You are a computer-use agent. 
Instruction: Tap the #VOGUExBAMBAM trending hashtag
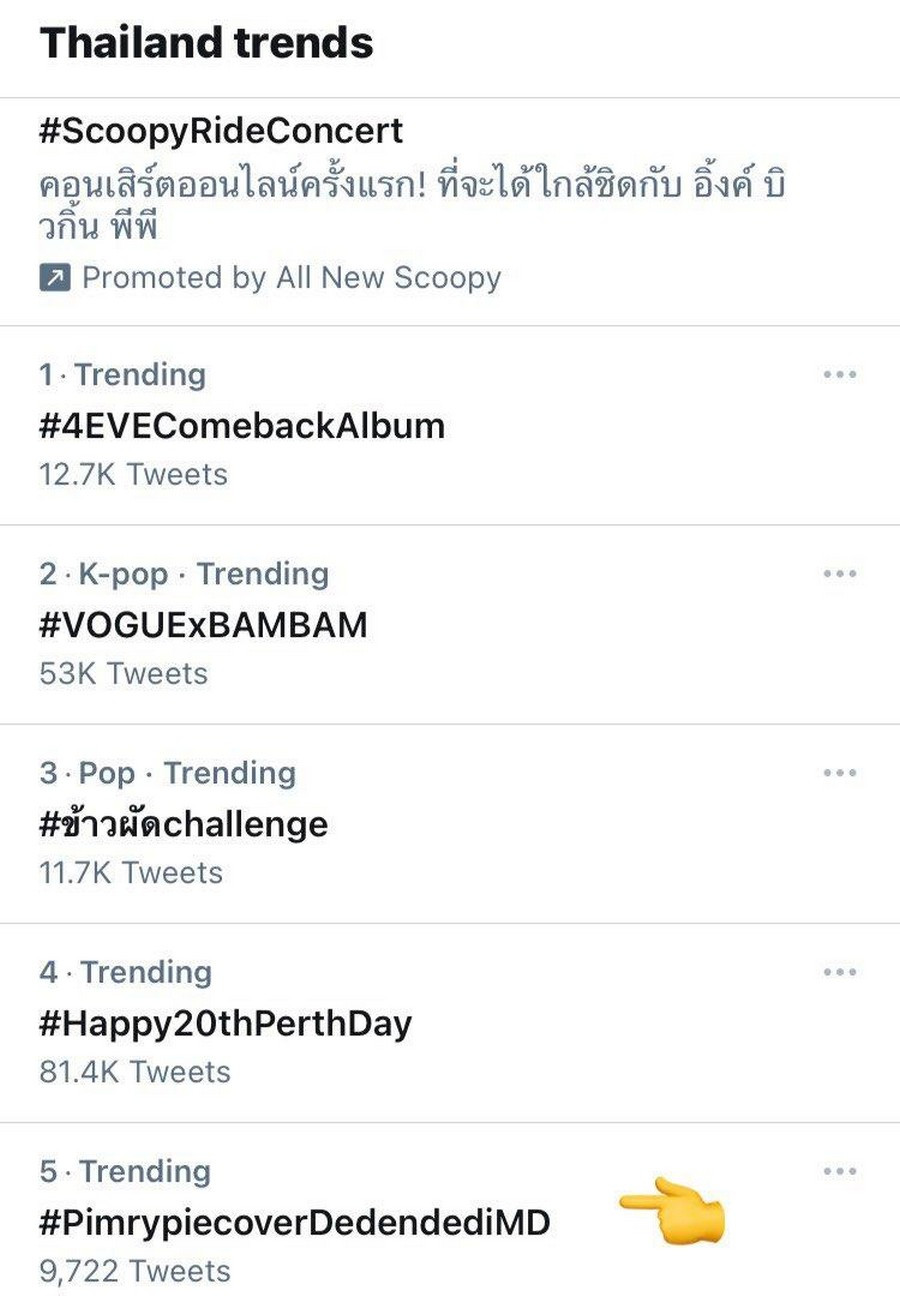(x=203, y=625)
